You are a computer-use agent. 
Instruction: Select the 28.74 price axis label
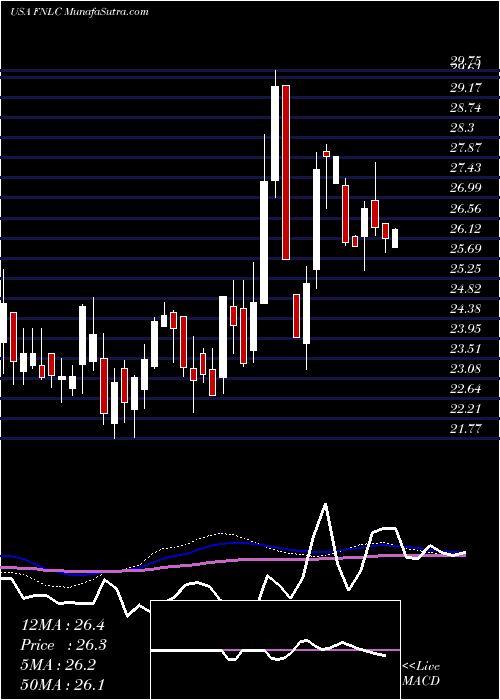coord(465,108)
